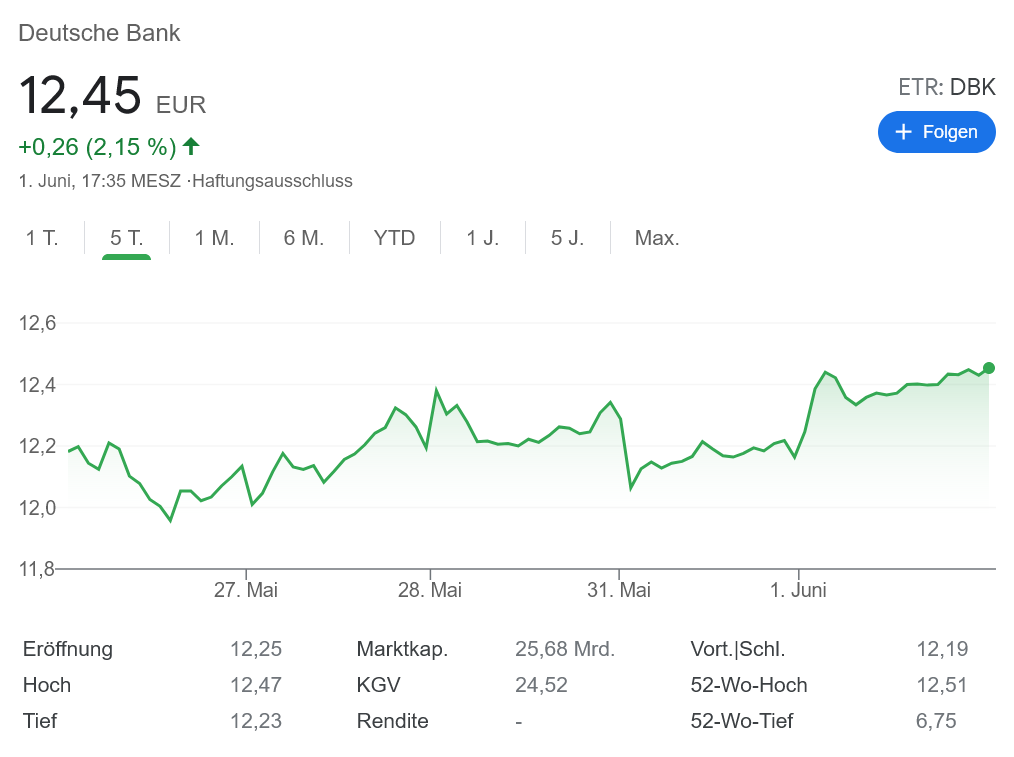Screen dimensions: 1014x757
Task: Click the 52-Wo-Hoch value 12,51
Action: tap(941, 685)
